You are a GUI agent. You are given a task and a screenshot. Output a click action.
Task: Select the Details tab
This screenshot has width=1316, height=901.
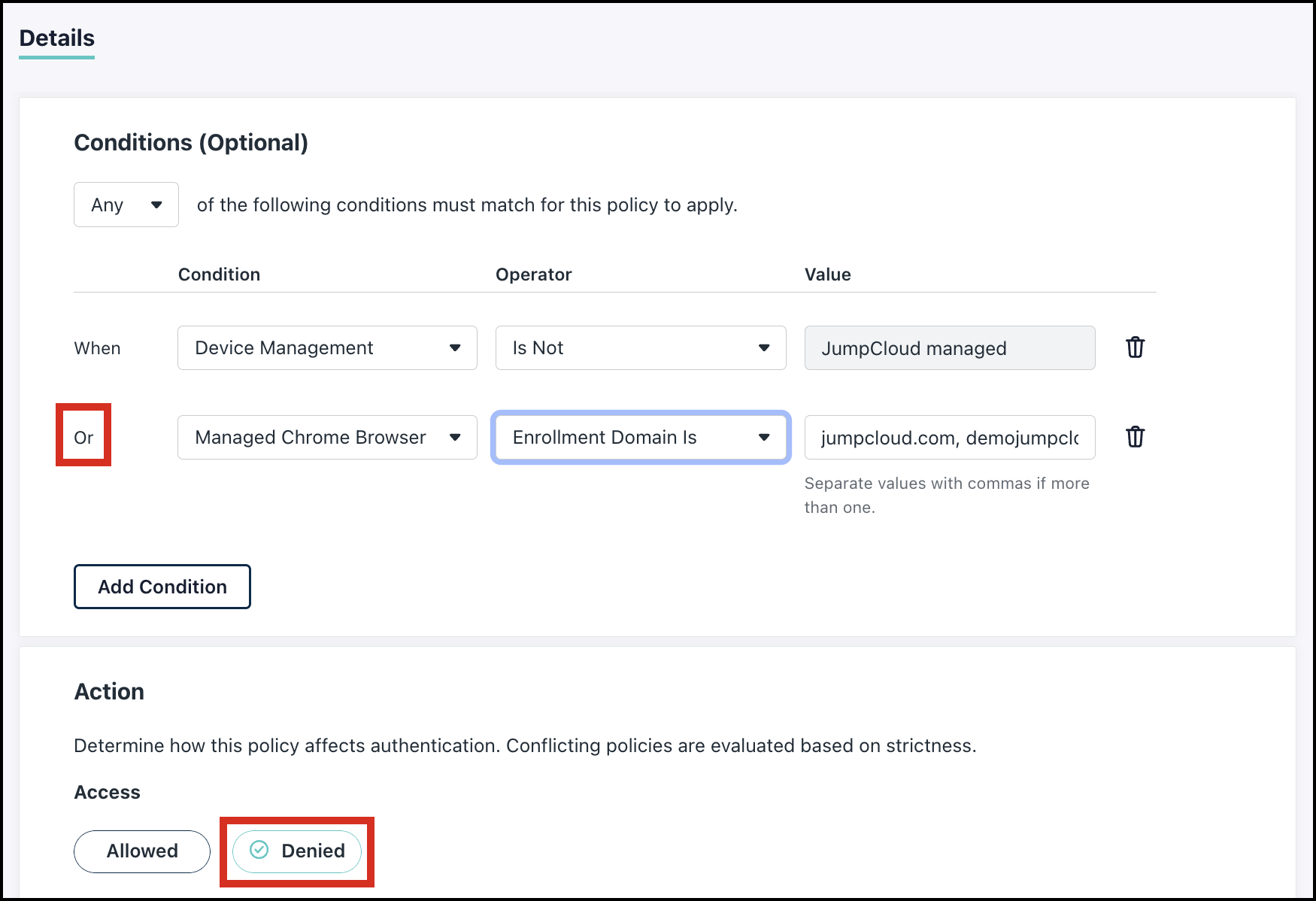point(57,38)
